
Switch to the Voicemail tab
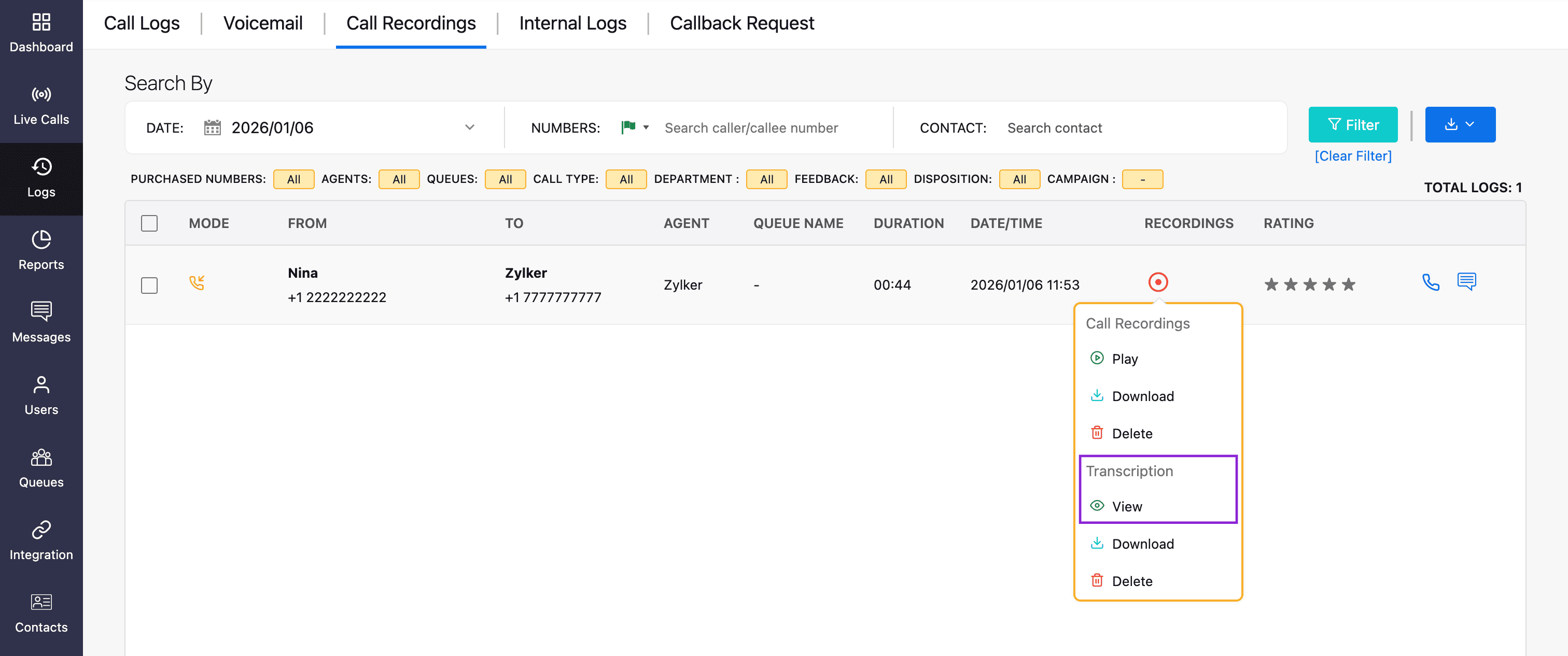click(x=262, y=23)
